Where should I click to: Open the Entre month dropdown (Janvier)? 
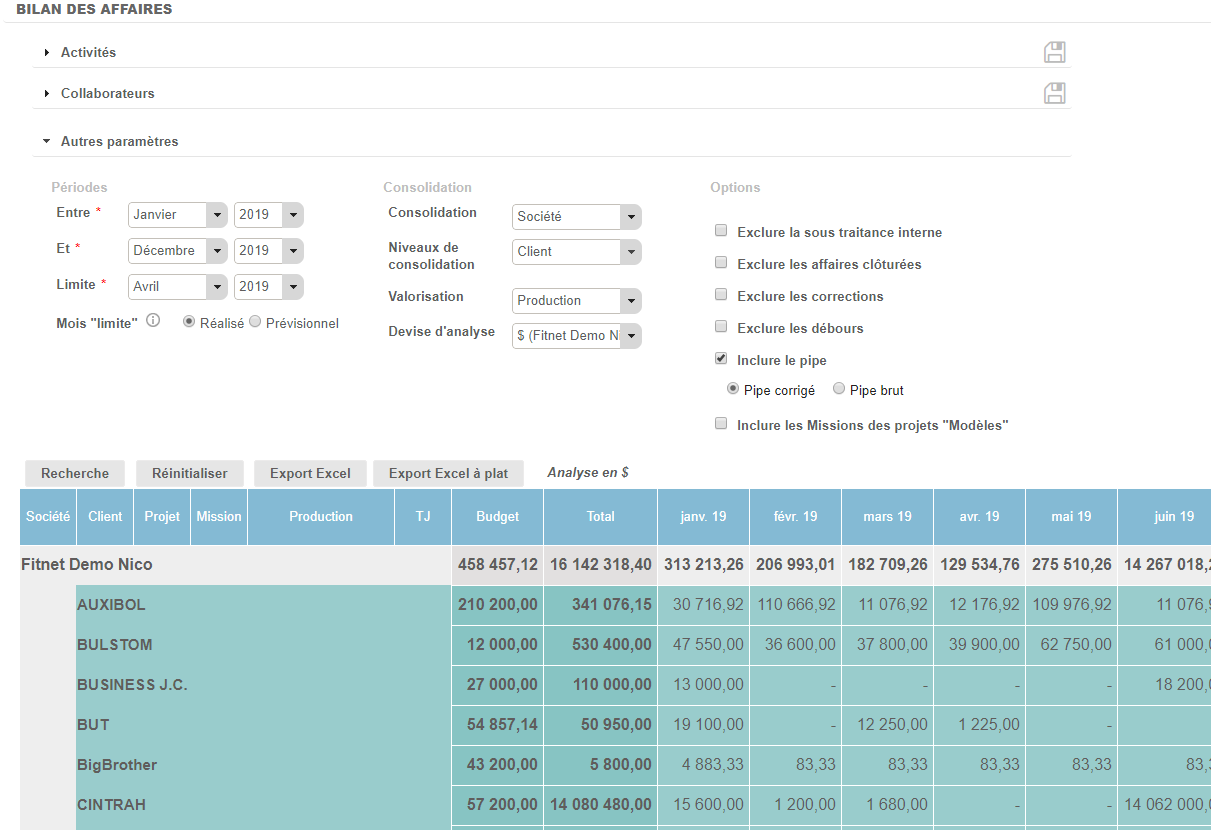177,215
